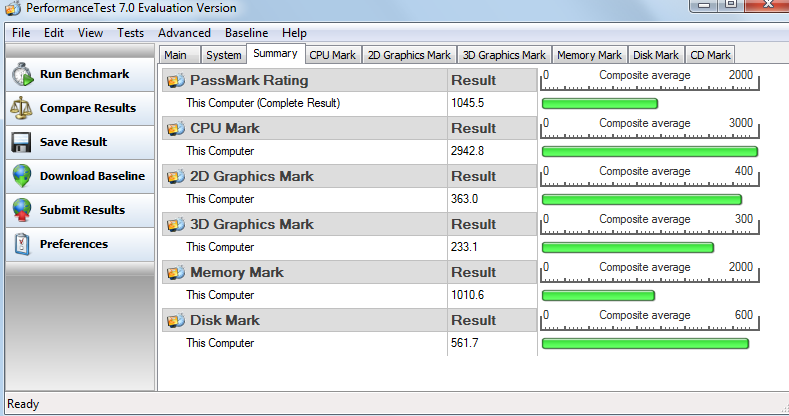Click the Disk Mark green result bar
This screenshot has width=789, height=416.
coord(645,344)
